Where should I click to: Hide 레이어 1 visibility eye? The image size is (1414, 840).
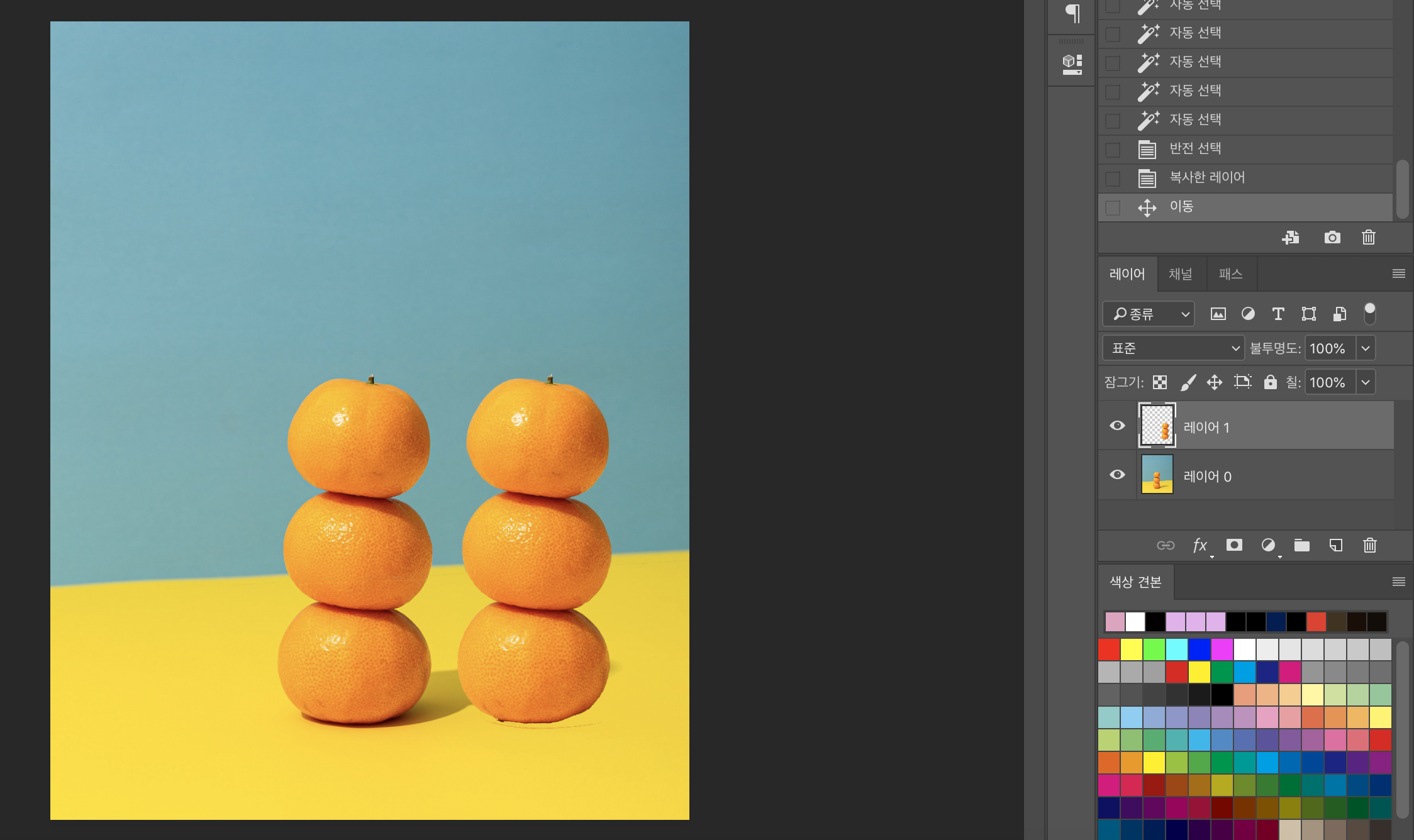point(1117,426)
